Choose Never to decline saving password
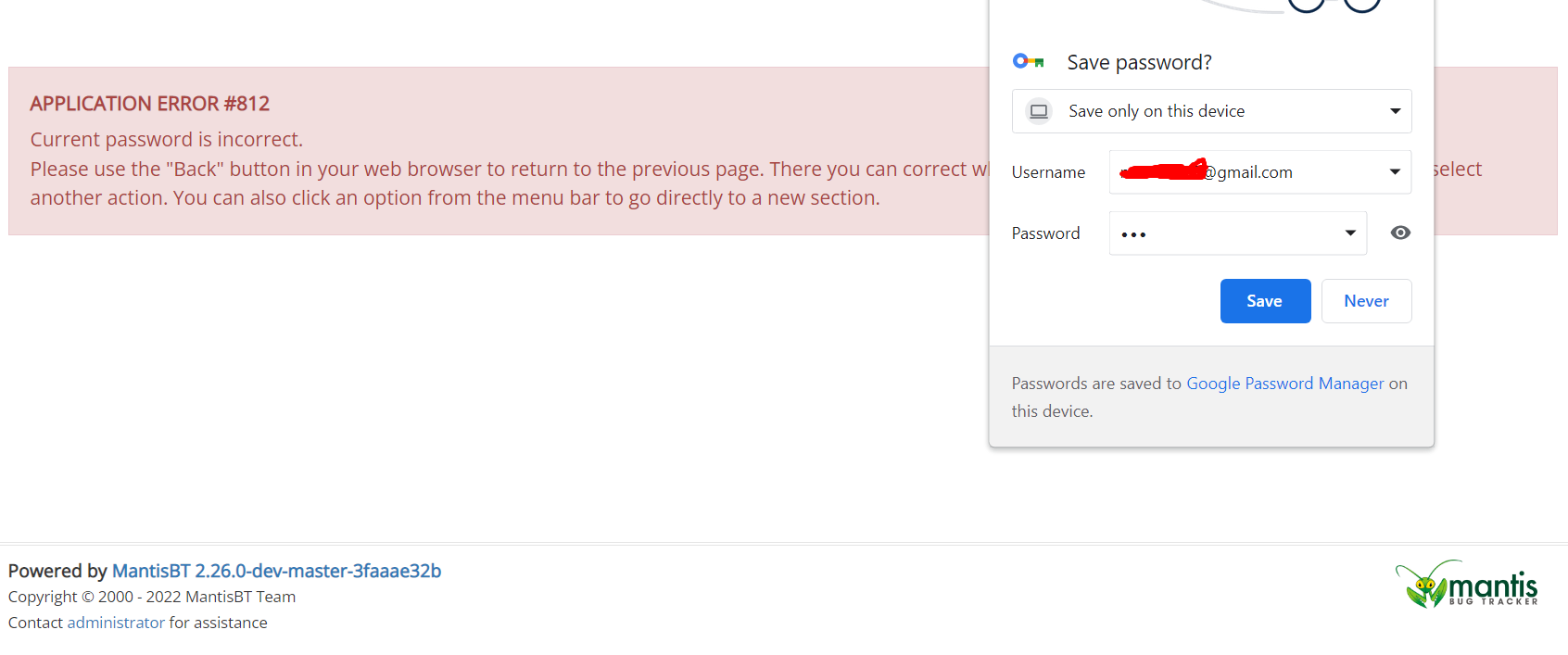The image size is (1568, 655). click(x=1366, y=301)
